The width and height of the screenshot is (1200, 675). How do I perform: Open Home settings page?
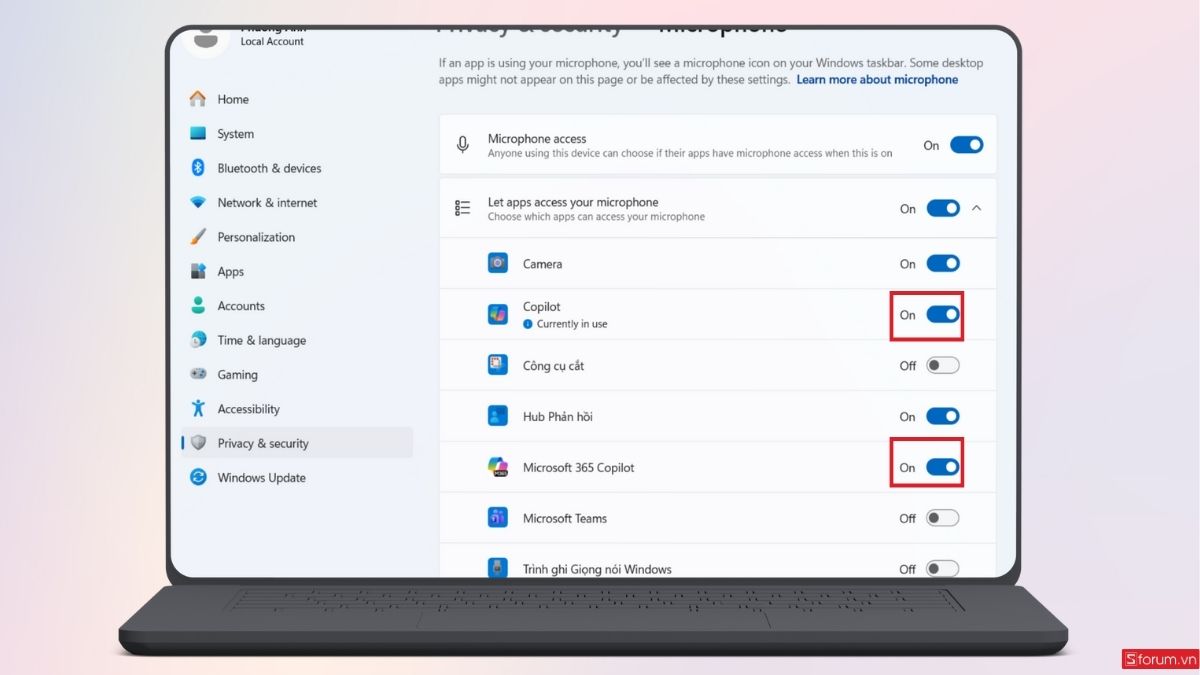pyautogui.click(x=296, y=99)
